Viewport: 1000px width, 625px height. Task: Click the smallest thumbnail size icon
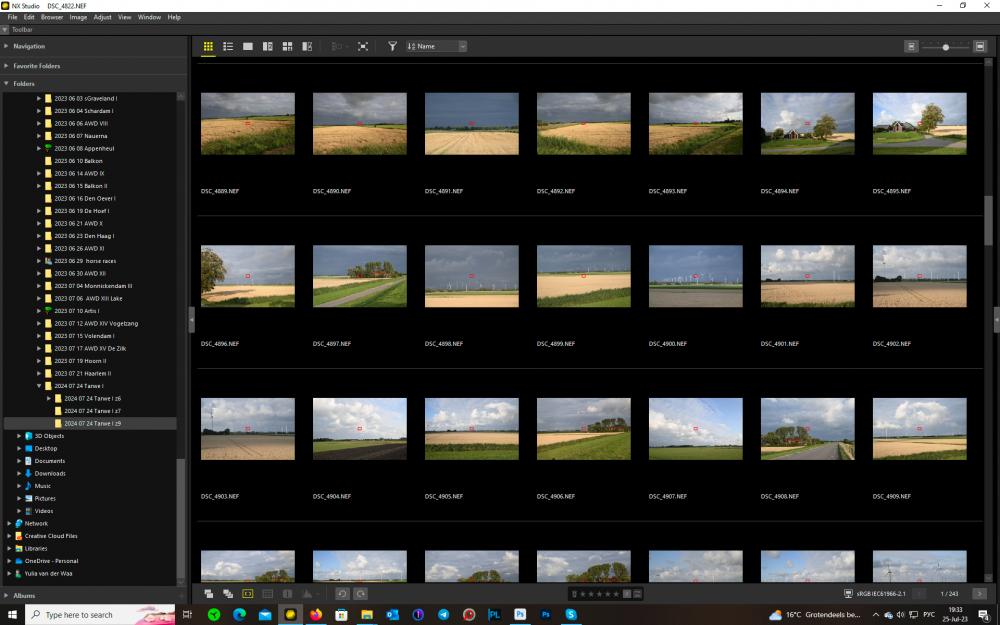(911, 47)
